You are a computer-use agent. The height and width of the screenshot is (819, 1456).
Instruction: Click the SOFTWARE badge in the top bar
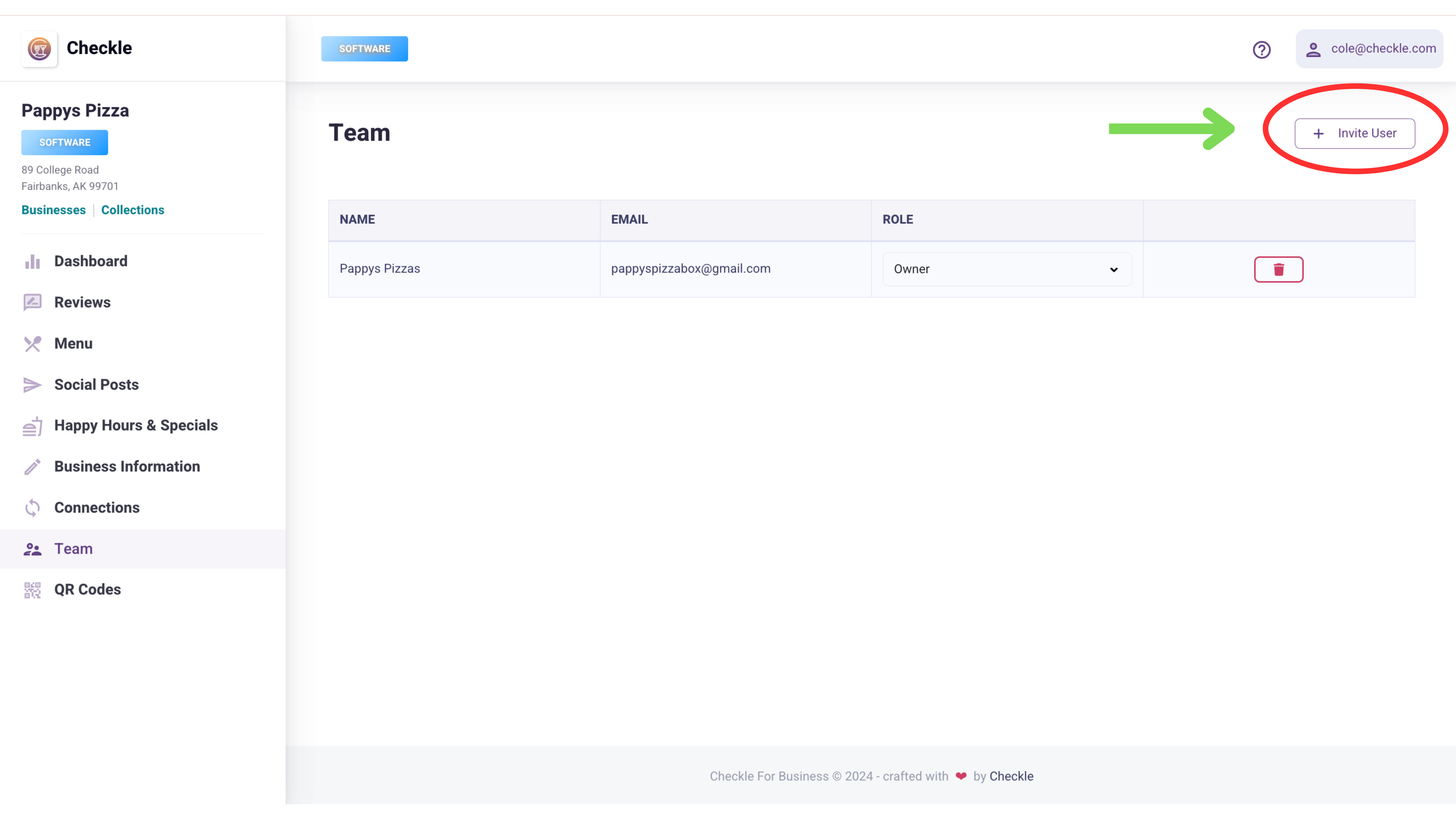[364, 49]
